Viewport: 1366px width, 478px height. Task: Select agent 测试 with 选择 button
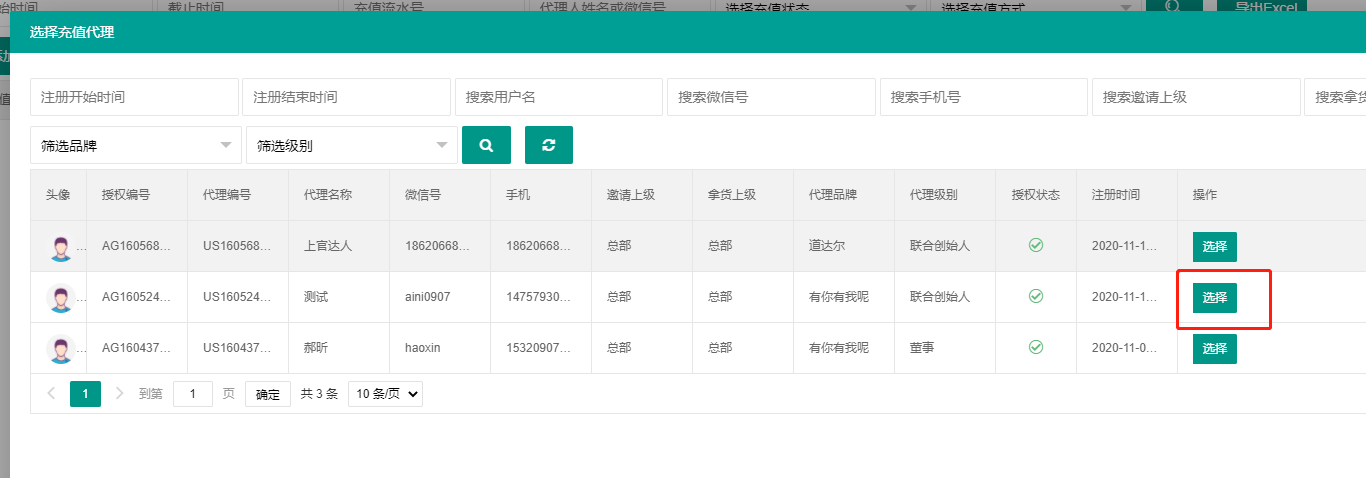click(1214, 298)
